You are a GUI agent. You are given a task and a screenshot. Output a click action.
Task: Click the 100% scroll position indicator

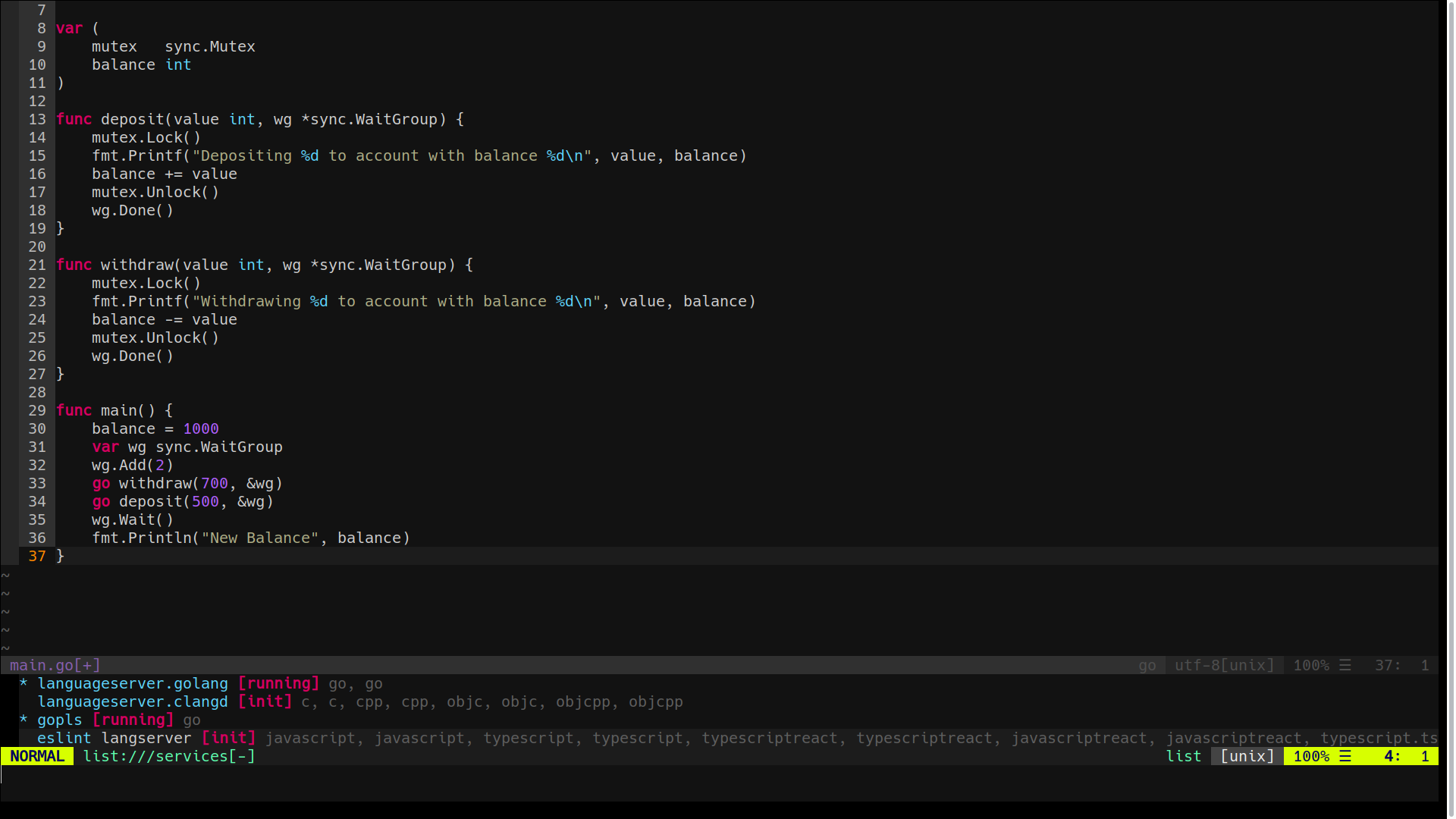pos(1313,665)
